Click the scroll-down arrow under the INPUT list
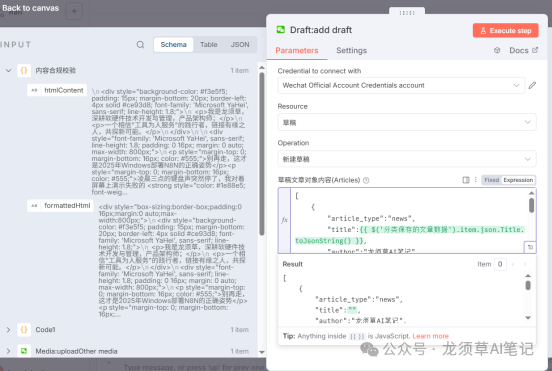Viewport: 552px width, 371px height. click(262, 352)
